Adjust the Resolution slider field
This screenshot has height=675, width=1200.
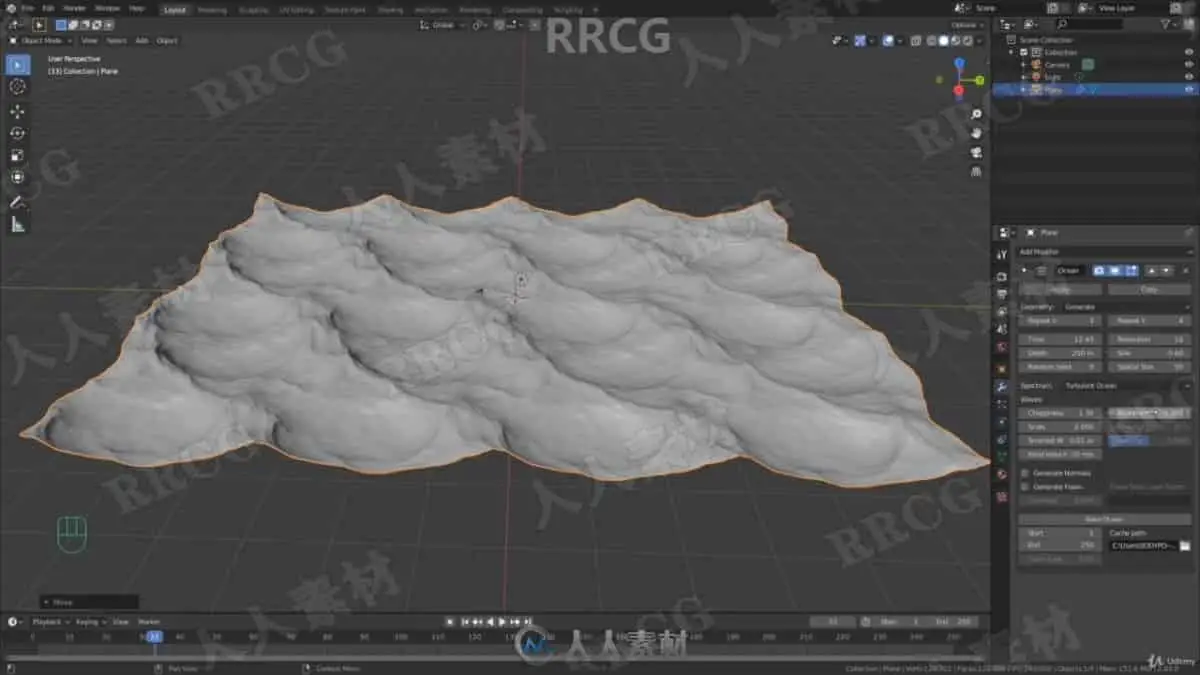tap(1149, 339)
